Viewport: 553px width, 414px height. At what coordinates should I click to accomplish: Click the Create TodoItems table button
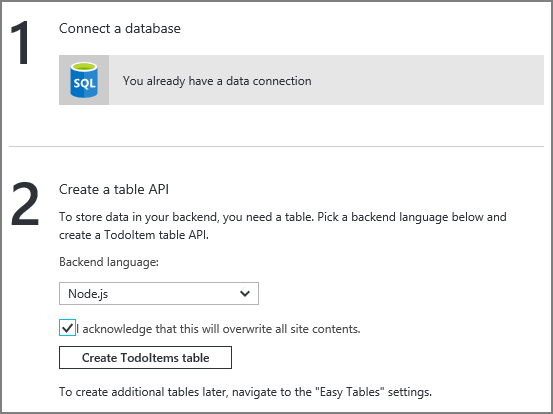pyautogui.click(x=145, y=358)
